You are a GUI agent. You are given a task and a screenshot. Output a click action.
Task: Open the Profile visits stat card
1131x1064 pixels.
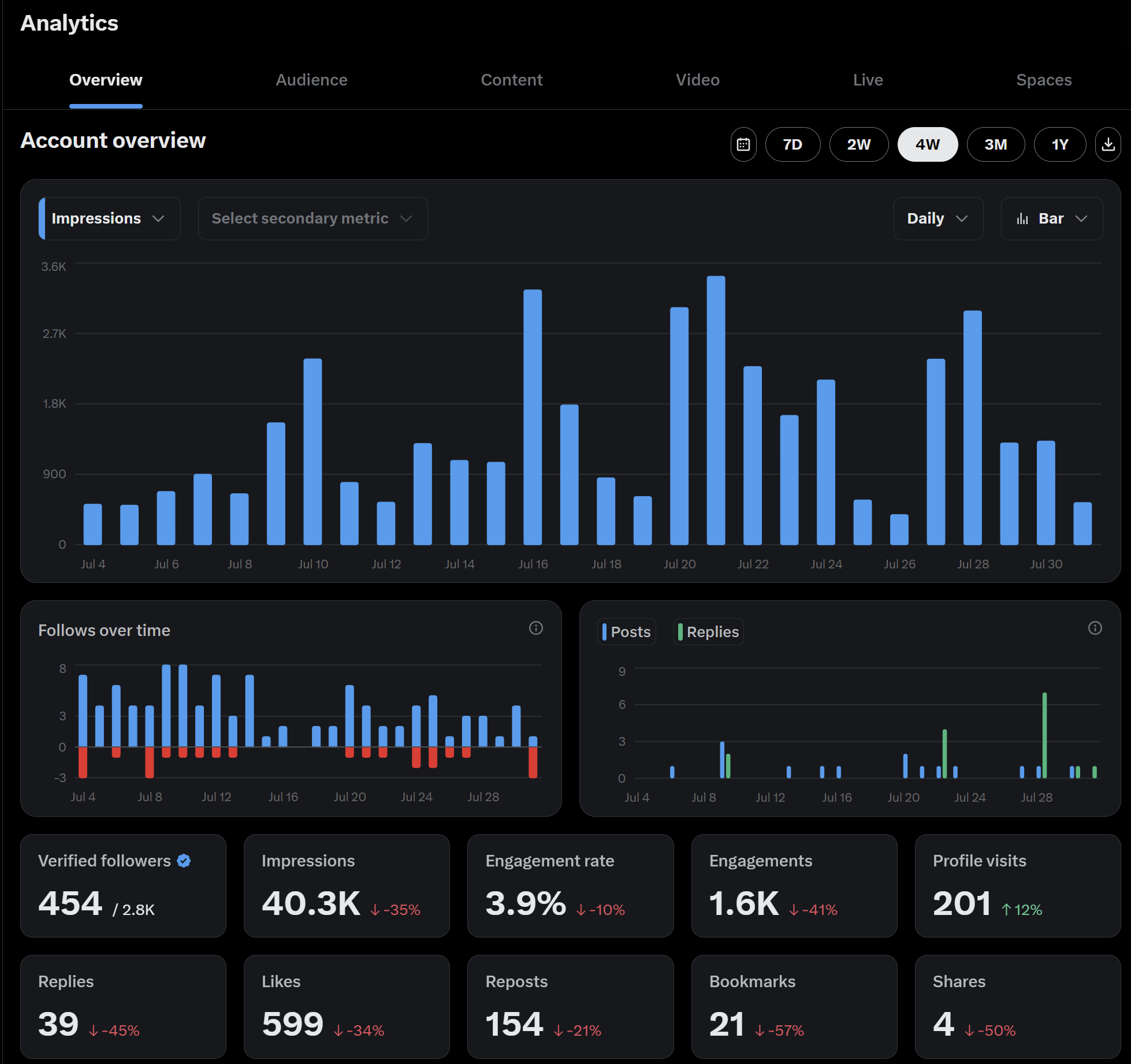click(1017, 886)
